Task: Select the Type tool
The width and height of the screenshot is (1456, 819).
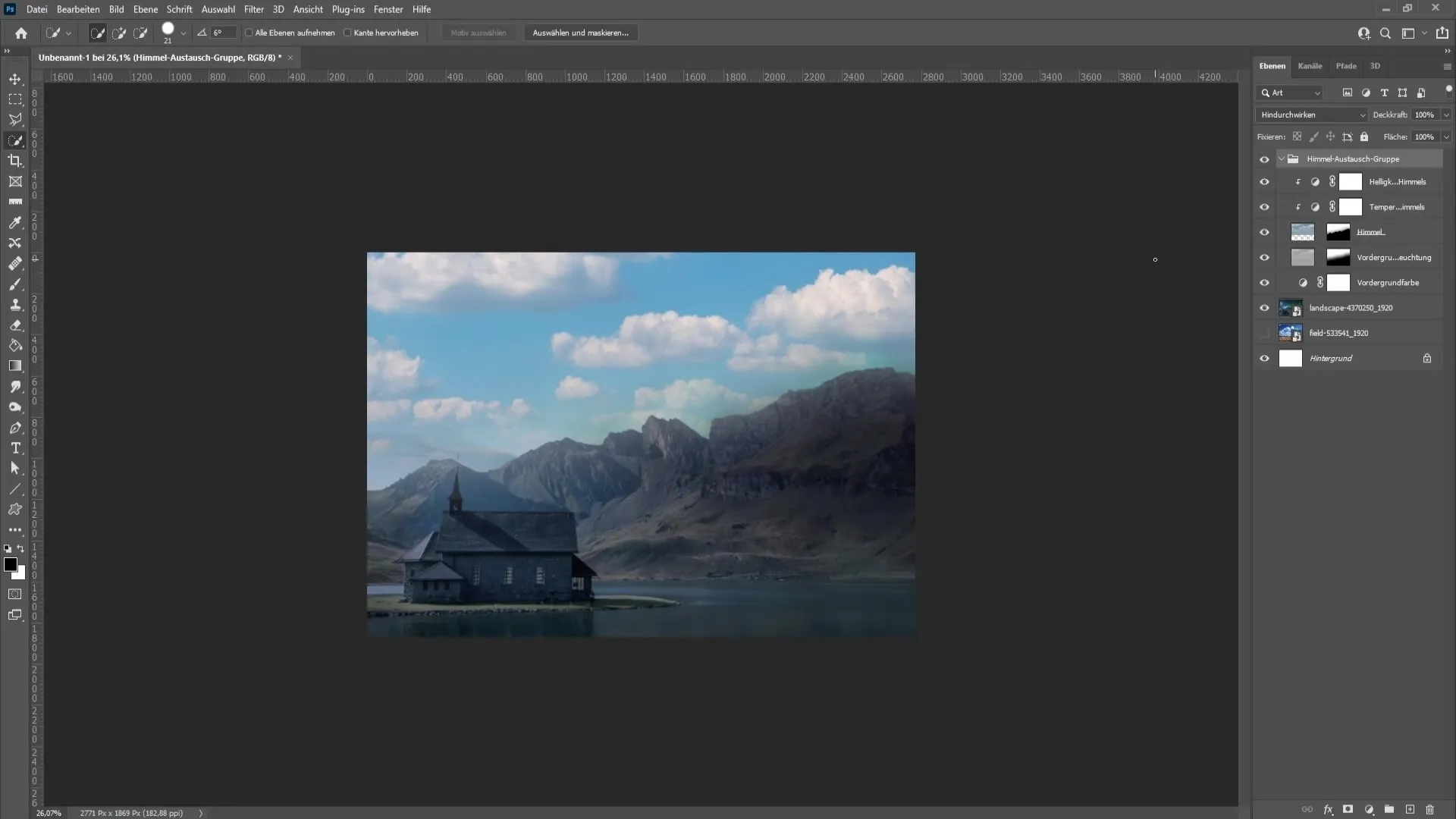Action: point(15,448)
